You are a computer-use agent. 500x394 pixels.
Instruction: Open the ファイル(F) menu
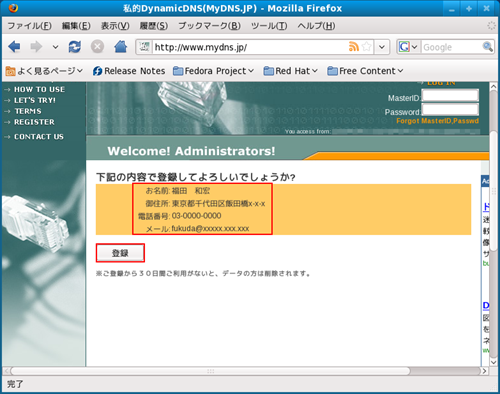click(x=29, y=26)
